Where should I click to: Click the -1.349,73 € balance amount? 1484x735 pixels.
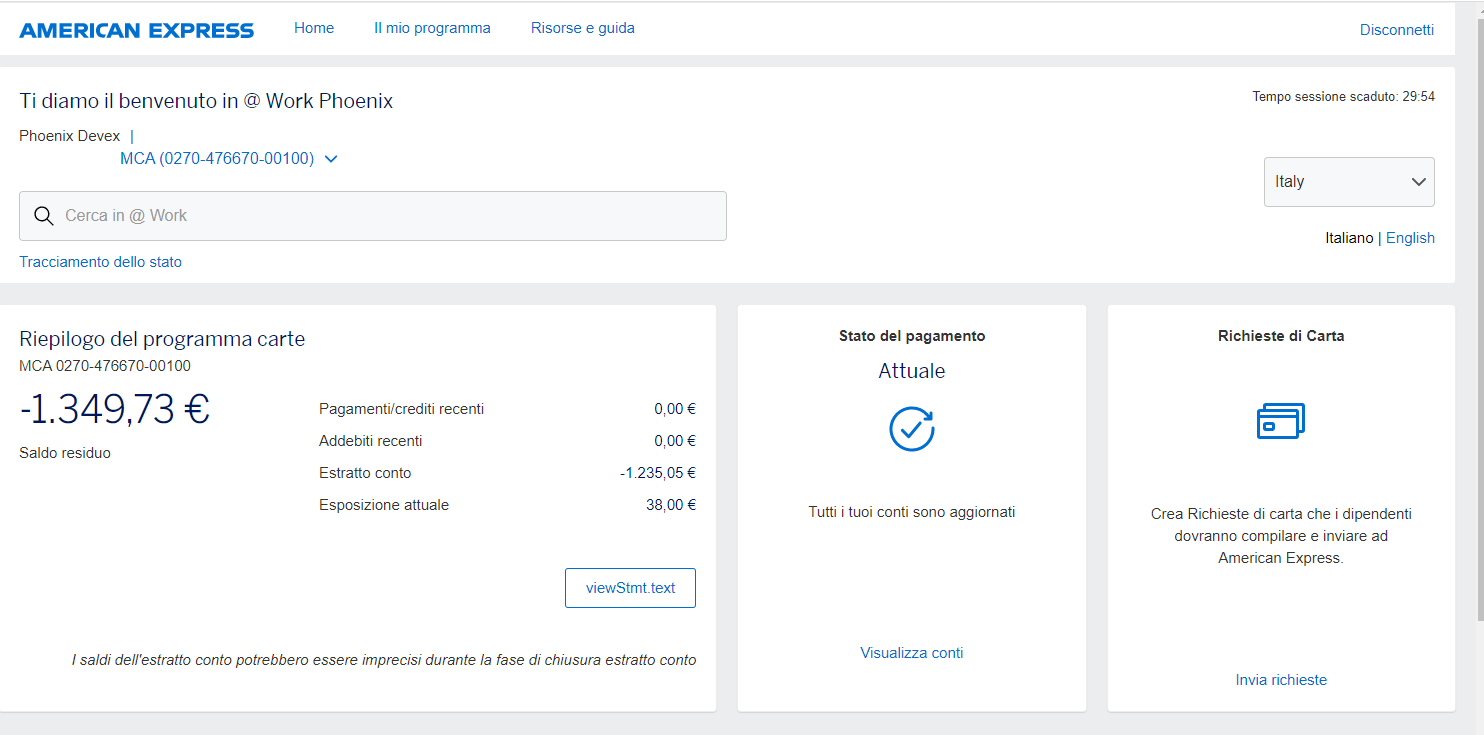click(x=115, y=409)
